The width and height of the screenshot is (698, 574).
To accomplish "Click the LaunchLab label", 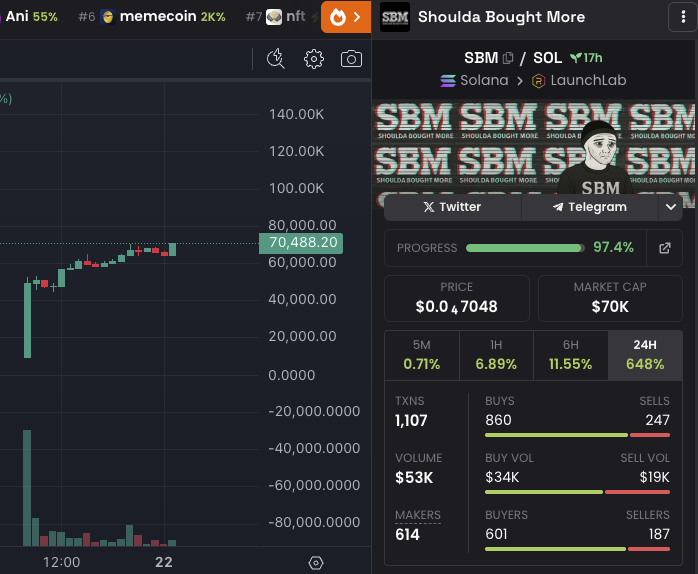I will click(579, 81).
